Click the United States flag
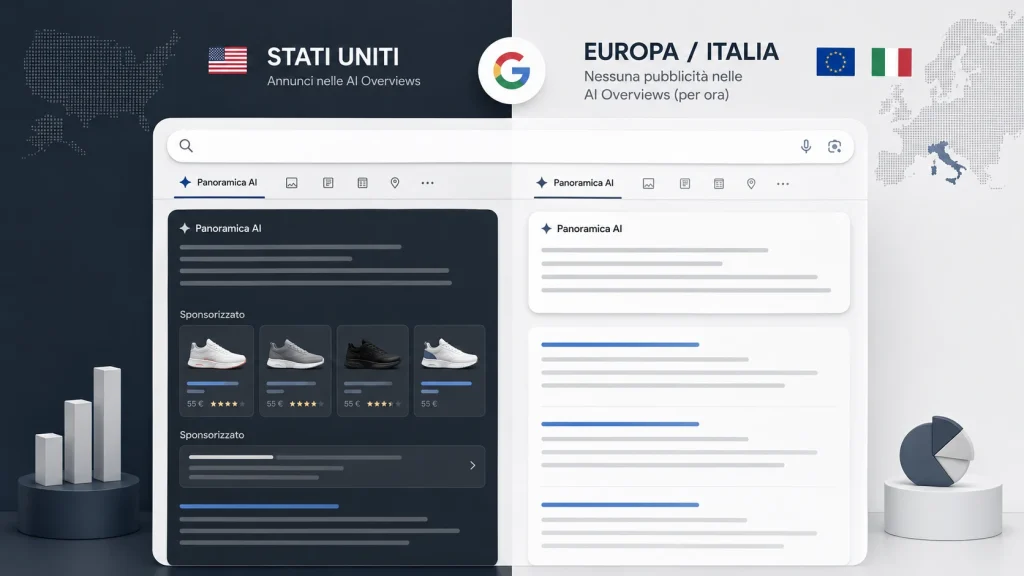The image size is (1024, 576). pyautogui.click(x=227, y=61)
